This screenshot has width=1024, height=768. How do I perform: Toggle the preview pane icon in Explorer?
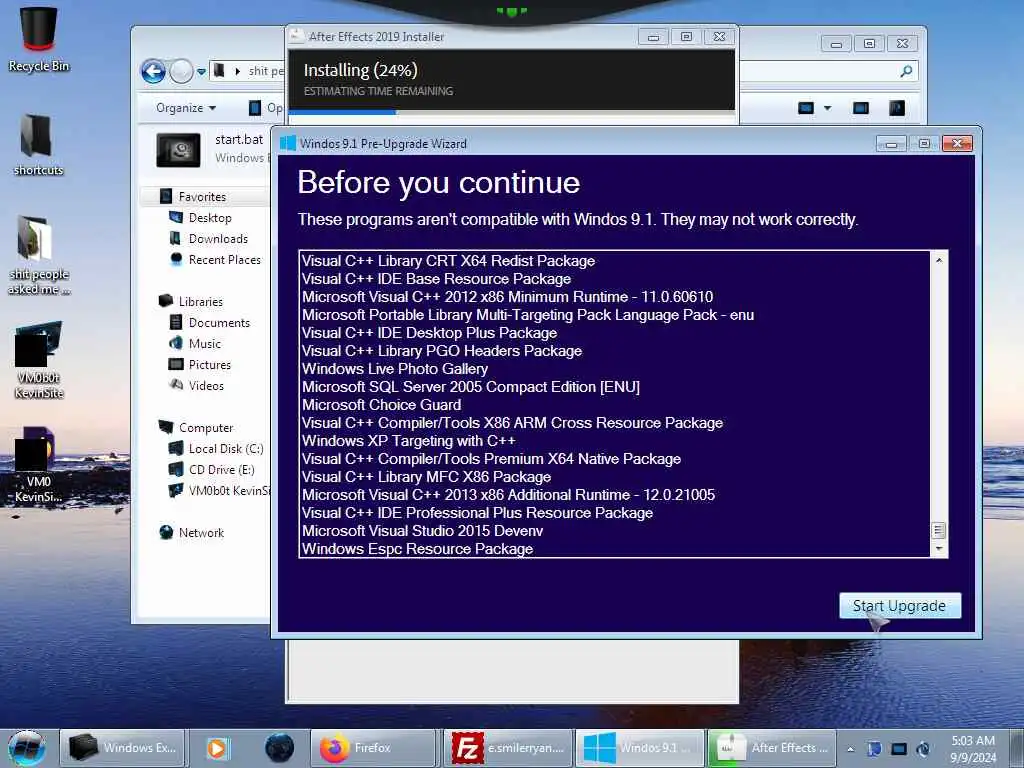[x=861, y=108]
